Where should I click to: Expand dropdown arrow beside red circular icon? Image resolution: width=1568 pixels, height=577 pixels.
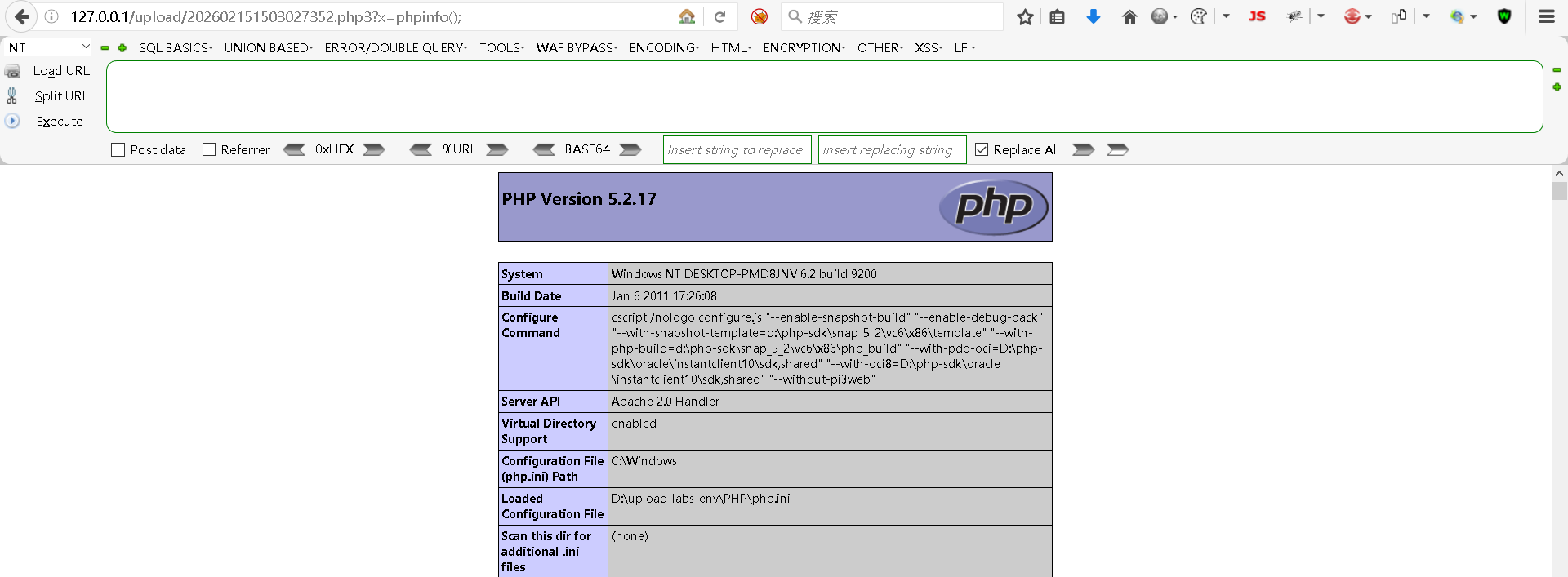pyautogui.click(x=1368, y=16)
